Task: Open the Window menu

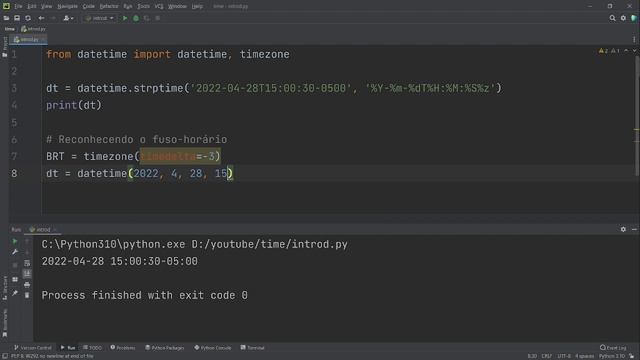Action: pyautogui.click(x=177, y=6)
